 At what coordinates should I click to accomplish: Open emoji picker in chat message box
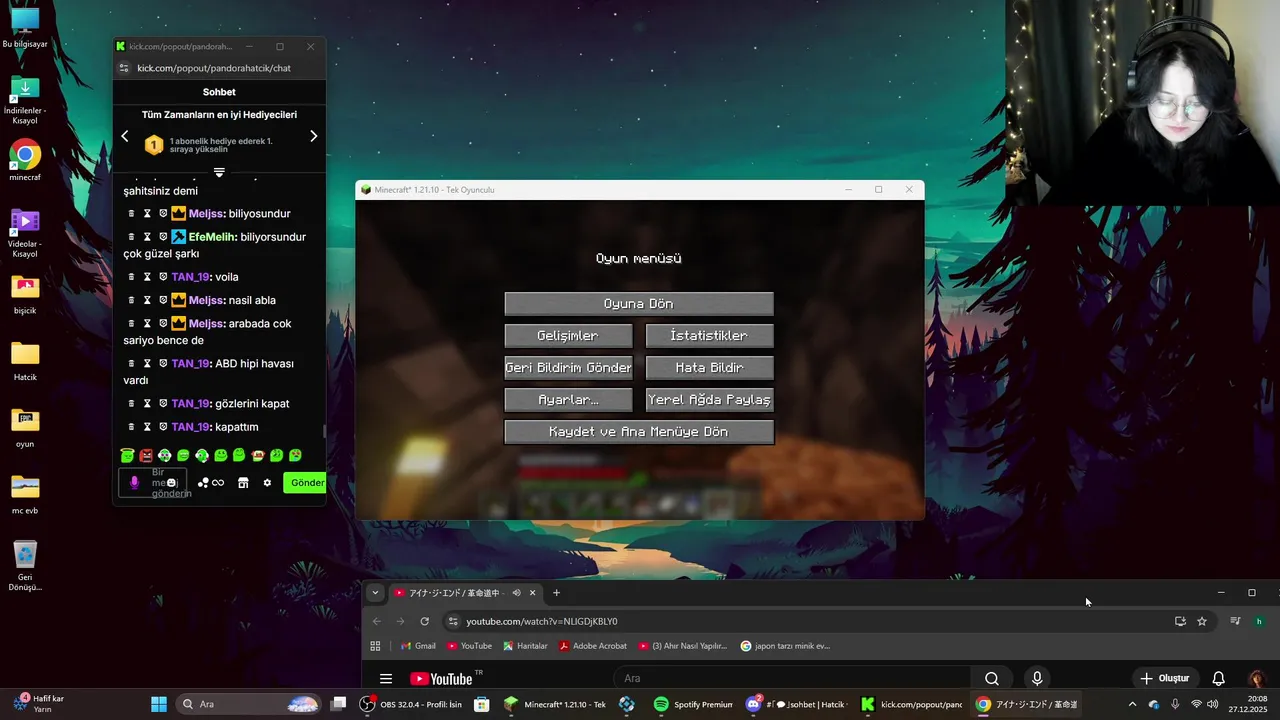click(172, 483)
